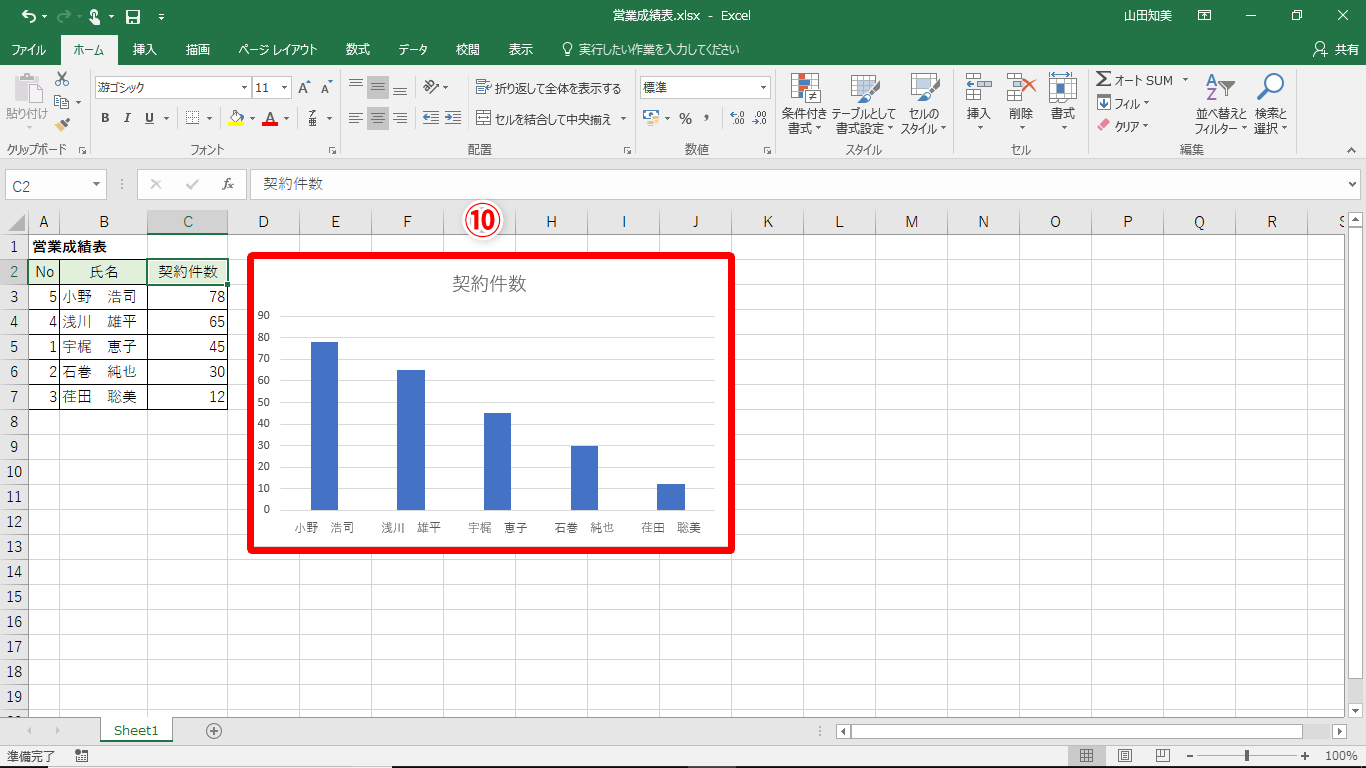Open the ファイル tab

(x=28, y=49)
